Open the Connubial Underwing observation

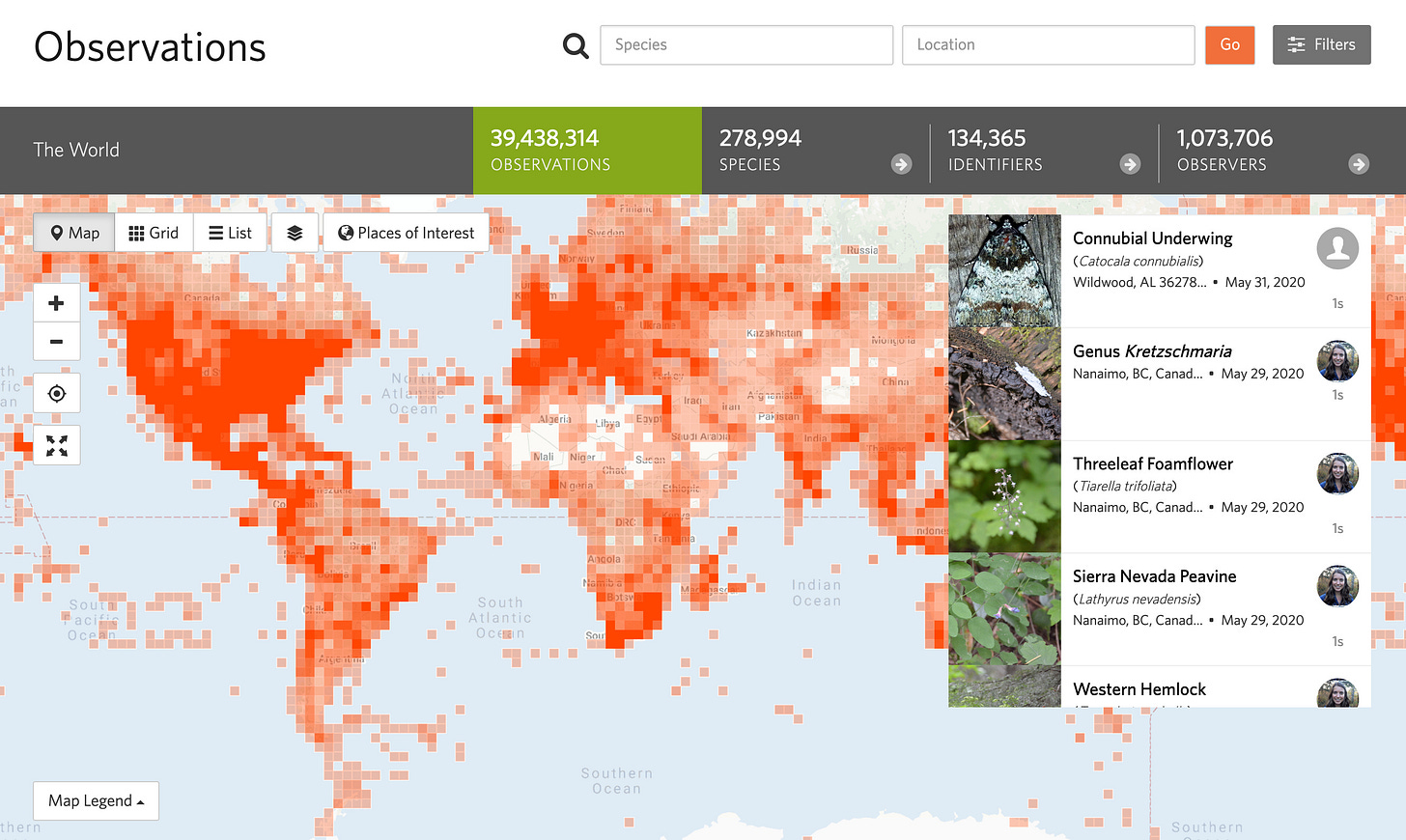[1152, 238]
